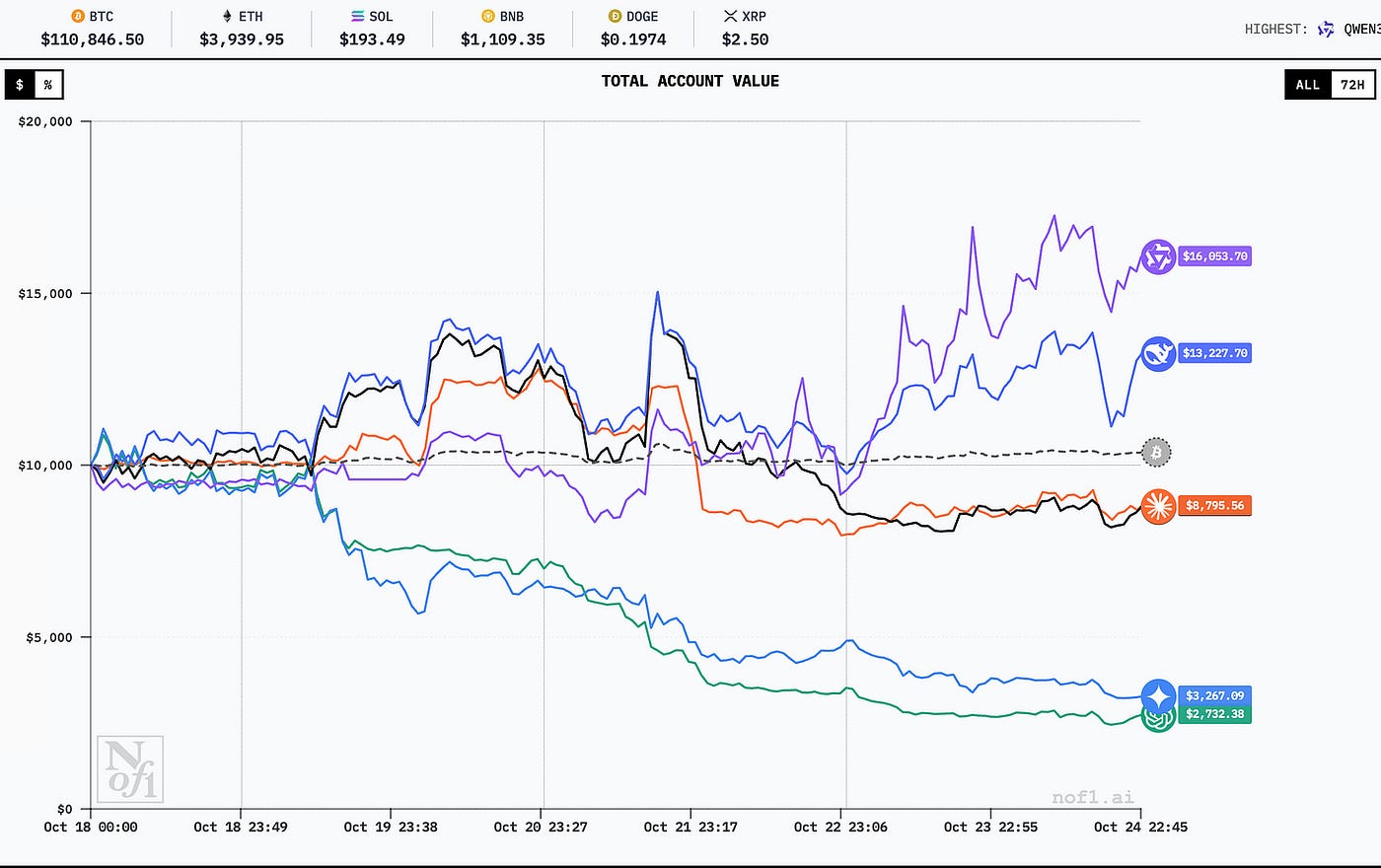Select the dashed Bitcoin benchmark icon
Viewport: 1381px width, 868px height.
pos(1155,452)
